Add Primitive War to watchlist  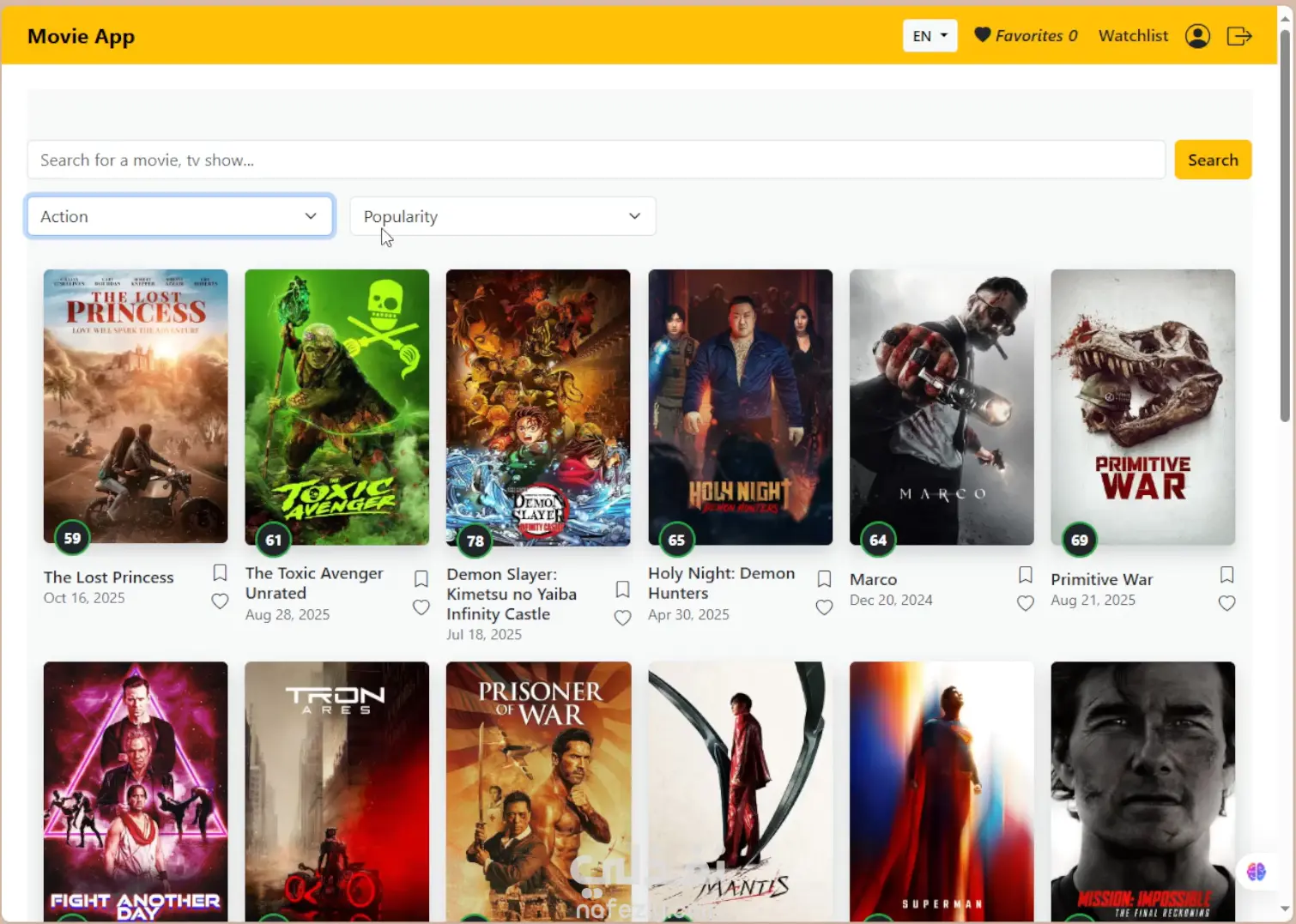(1227, 574)
